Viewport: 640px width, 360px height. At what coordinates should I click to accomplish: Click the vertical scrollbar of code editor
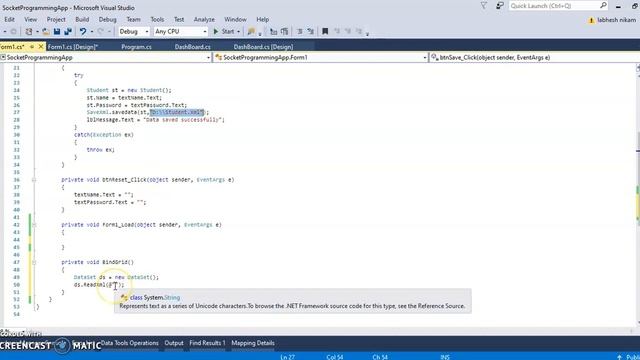click(638, 195)
